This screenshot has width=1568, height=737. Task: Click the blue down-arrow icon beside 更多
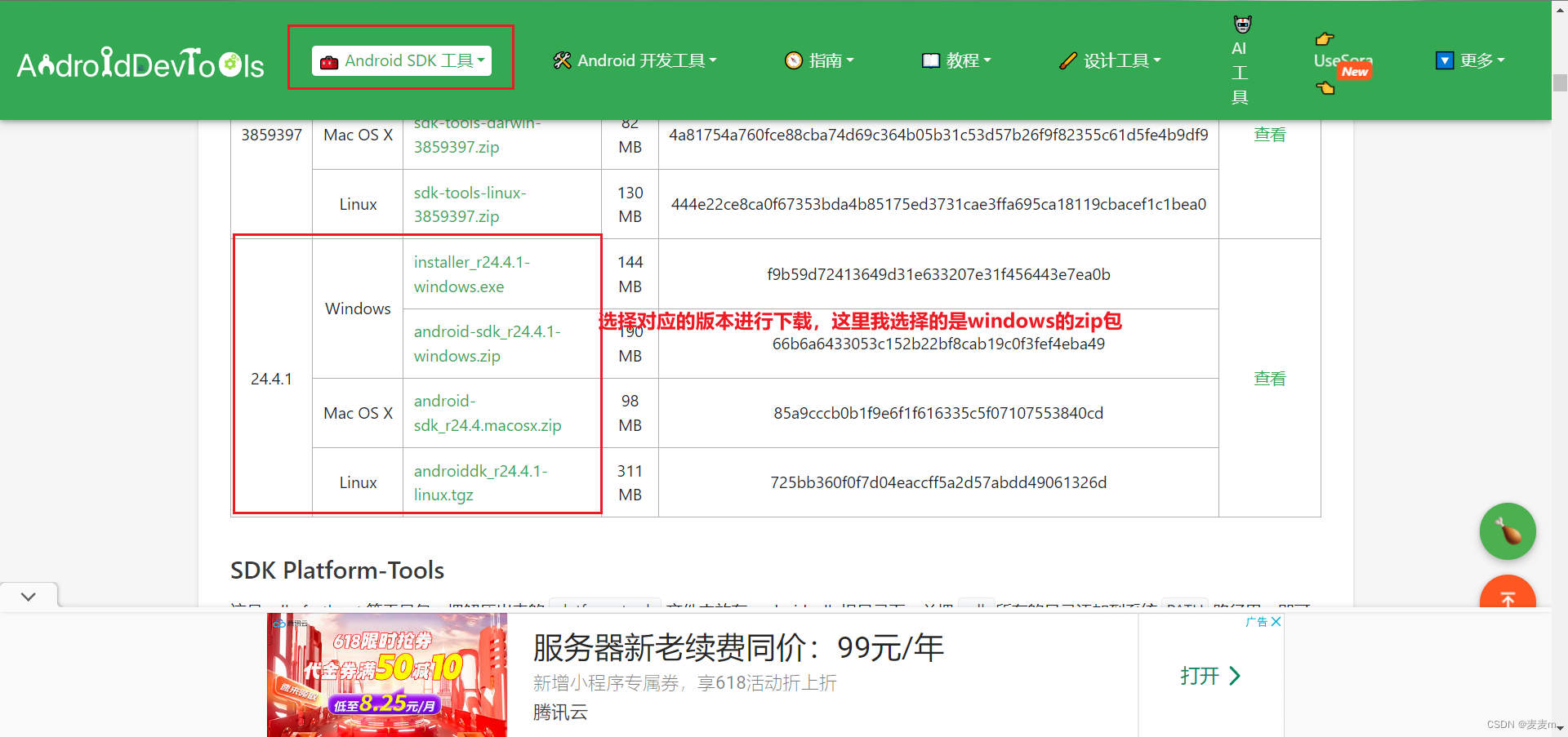point(1443,60)
